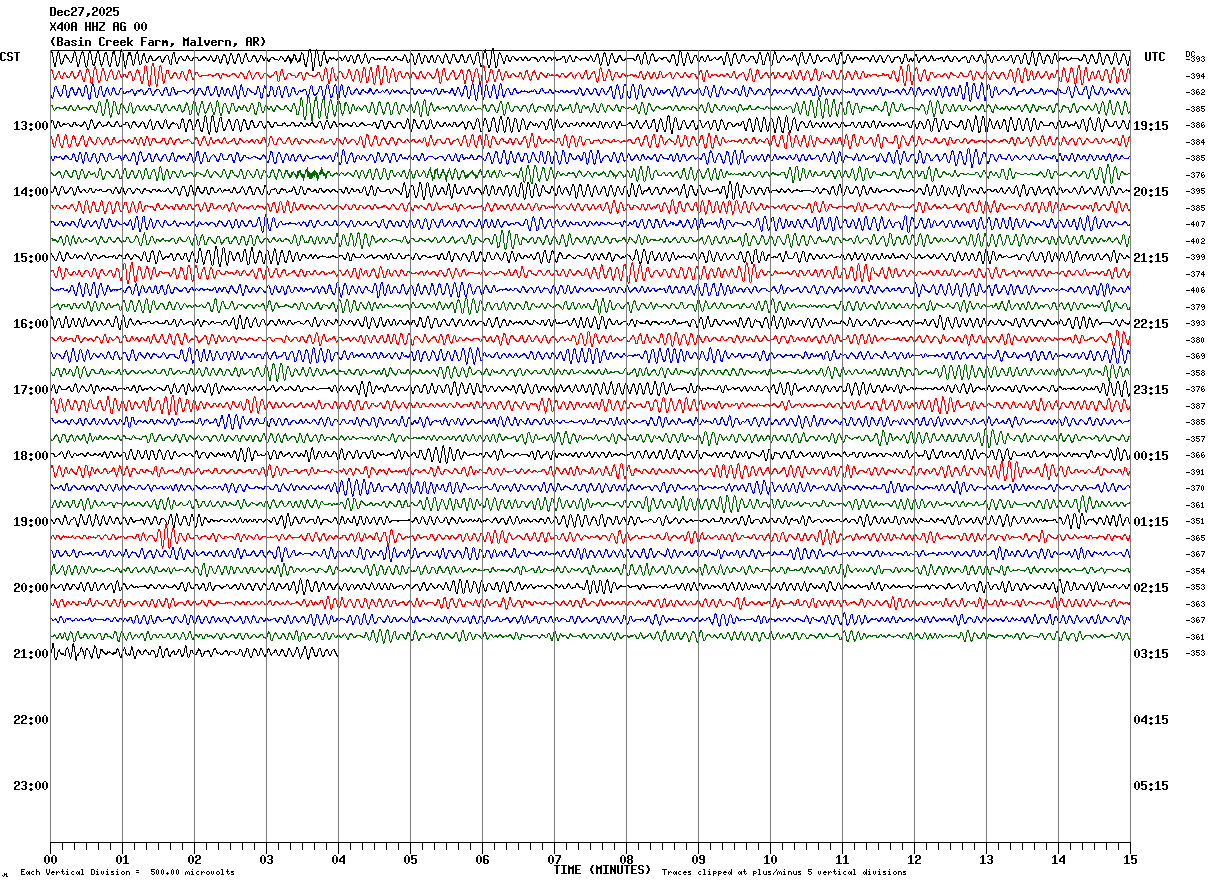
Task: Click the 05:15 UTC time label
Action: click(1151, 785)
